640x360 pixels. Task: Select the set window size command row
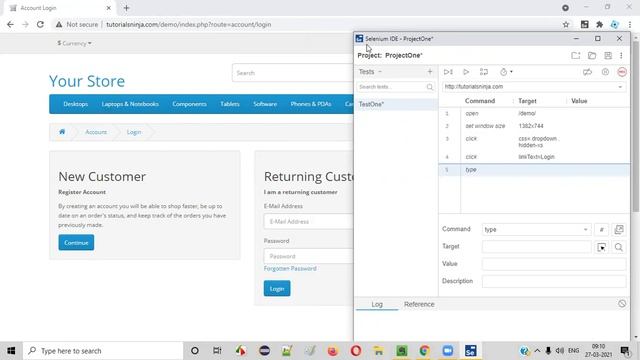534,126
